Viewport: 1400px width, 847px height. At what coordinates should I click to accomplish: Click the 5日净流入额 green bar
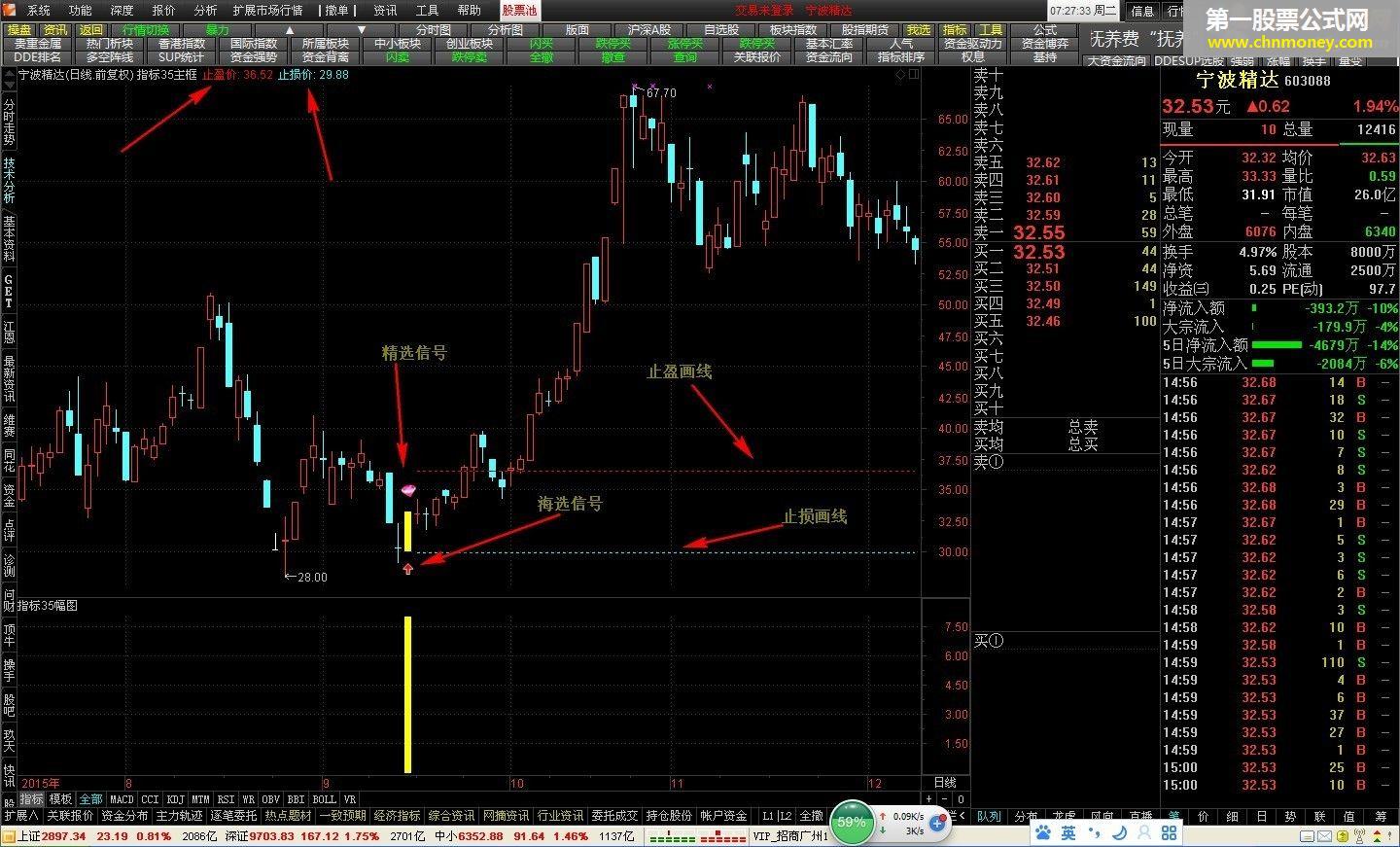coord(1277,345)
